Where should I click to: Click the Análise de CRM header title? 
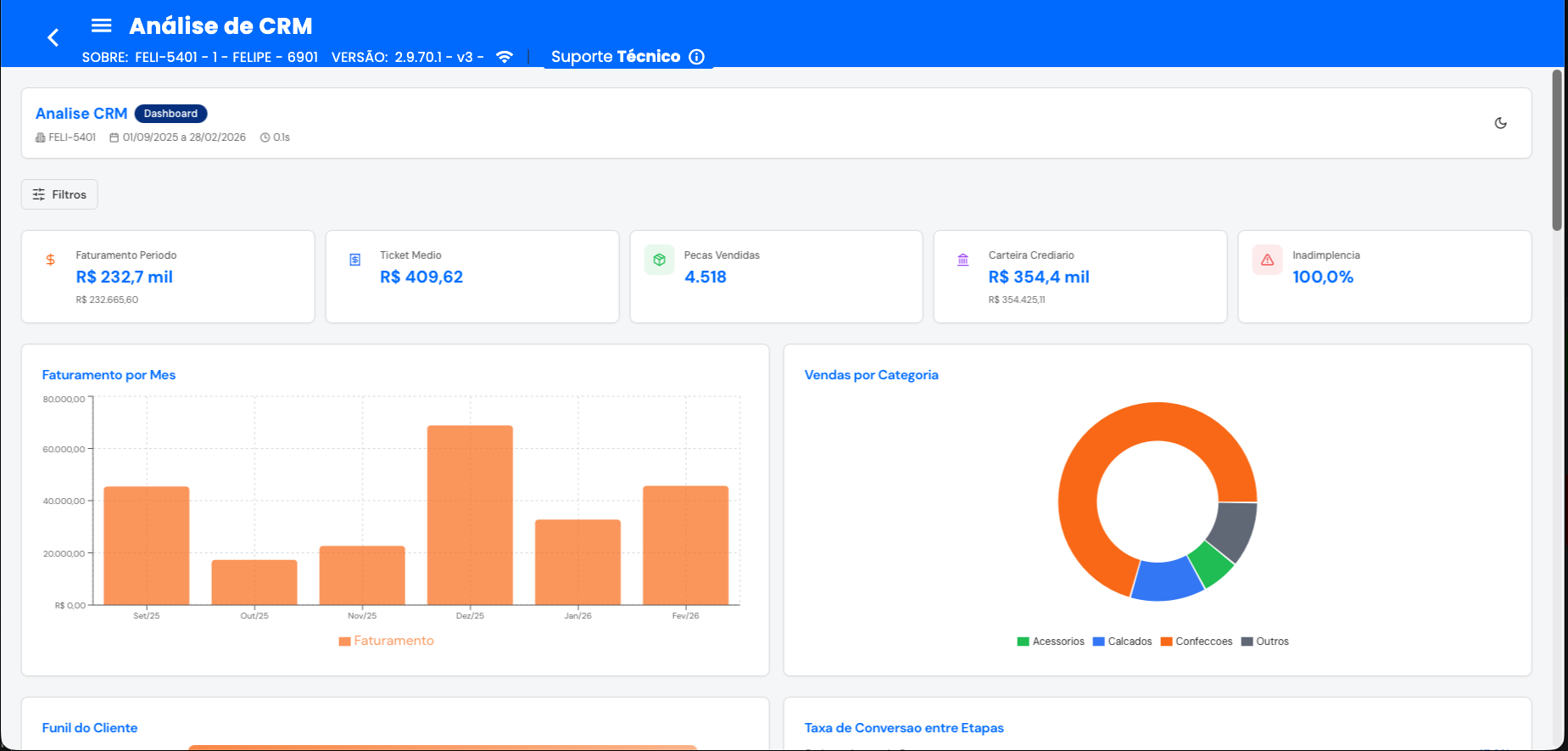click(220, 26)
